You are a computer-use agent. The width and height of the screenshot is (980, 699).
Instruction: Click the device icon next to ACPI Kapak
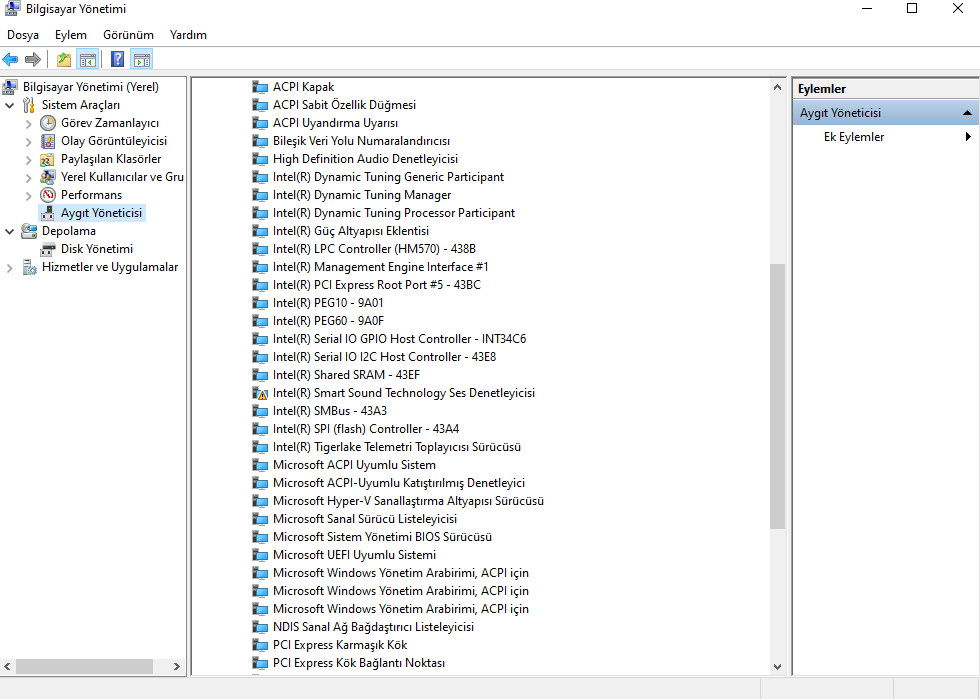[x=260, y=87]
